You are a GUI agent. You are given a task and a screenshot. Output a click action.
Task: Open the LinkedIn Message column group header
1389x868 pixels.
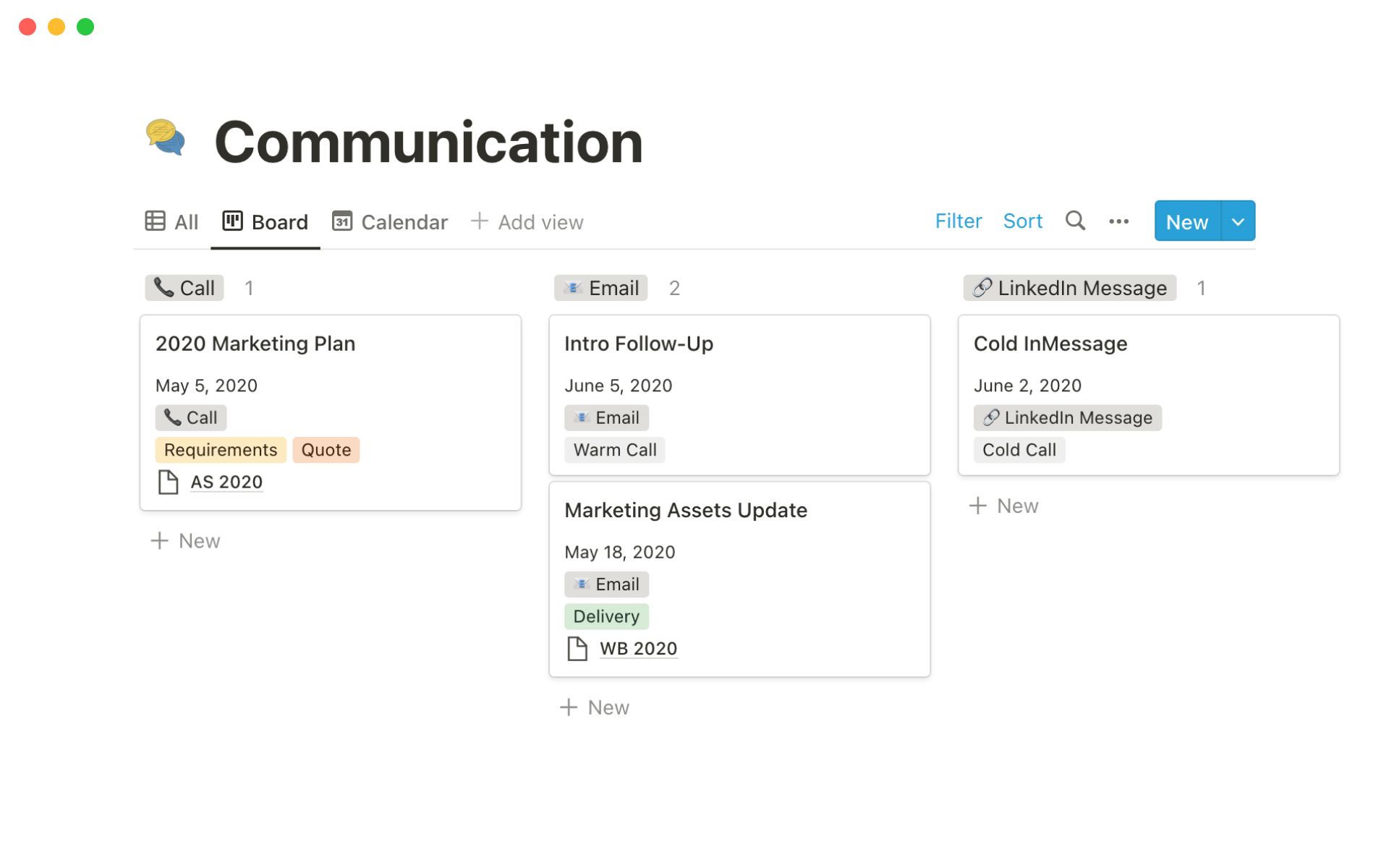pyautogui.click(x=1069, y=288)
